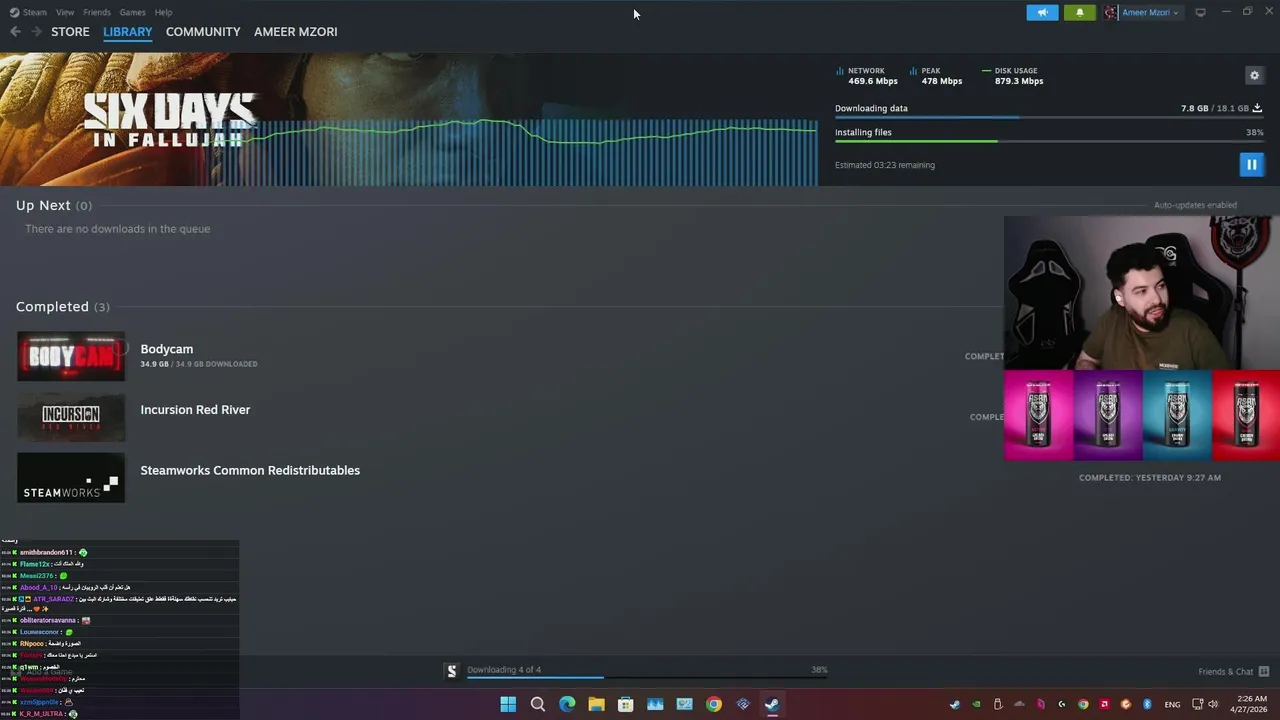The height and width of the screenshot is (720, 1280).
Task: Click the NVIDIA system tray icon
Action: pyautogui.click(x=977, y=704)
